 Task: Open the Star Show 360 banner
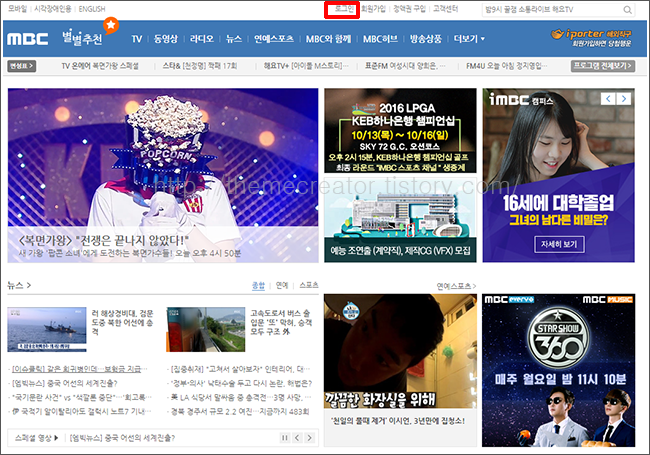click(x=558, y=370)
